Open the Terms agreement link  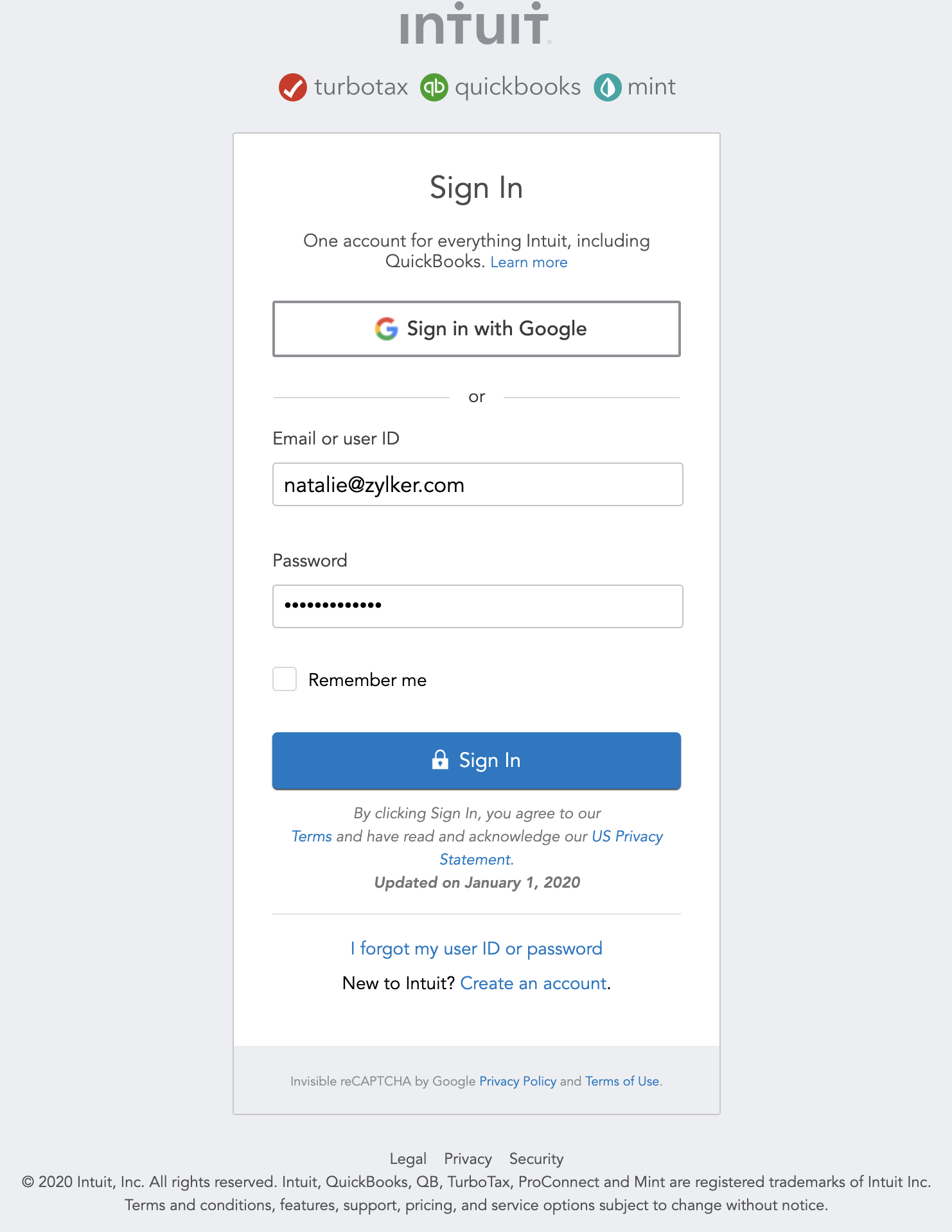click(312, 836)
